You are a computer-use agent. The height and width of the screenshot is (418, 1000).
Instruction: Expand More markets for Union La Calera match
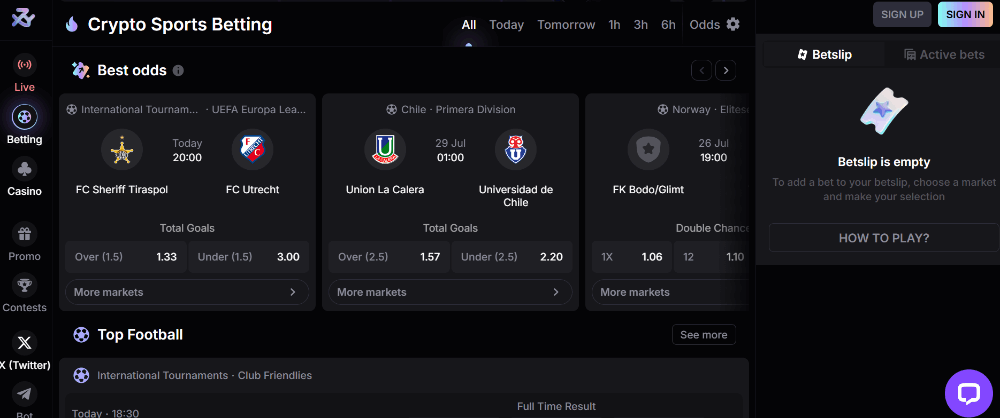click(x=450, y=292)
